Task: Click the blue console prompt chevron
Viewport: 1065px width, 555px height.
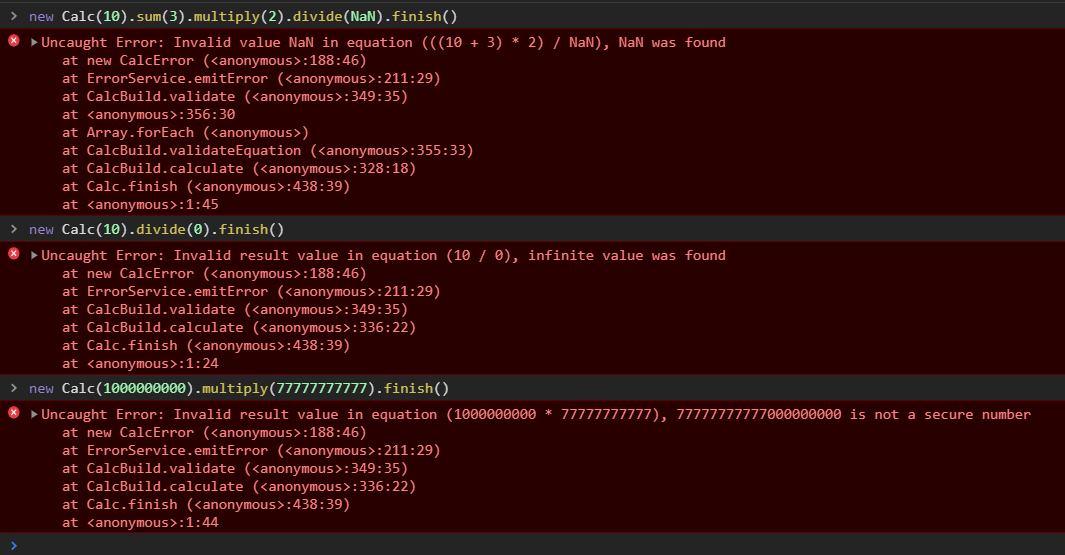Action: click(14, 545)
